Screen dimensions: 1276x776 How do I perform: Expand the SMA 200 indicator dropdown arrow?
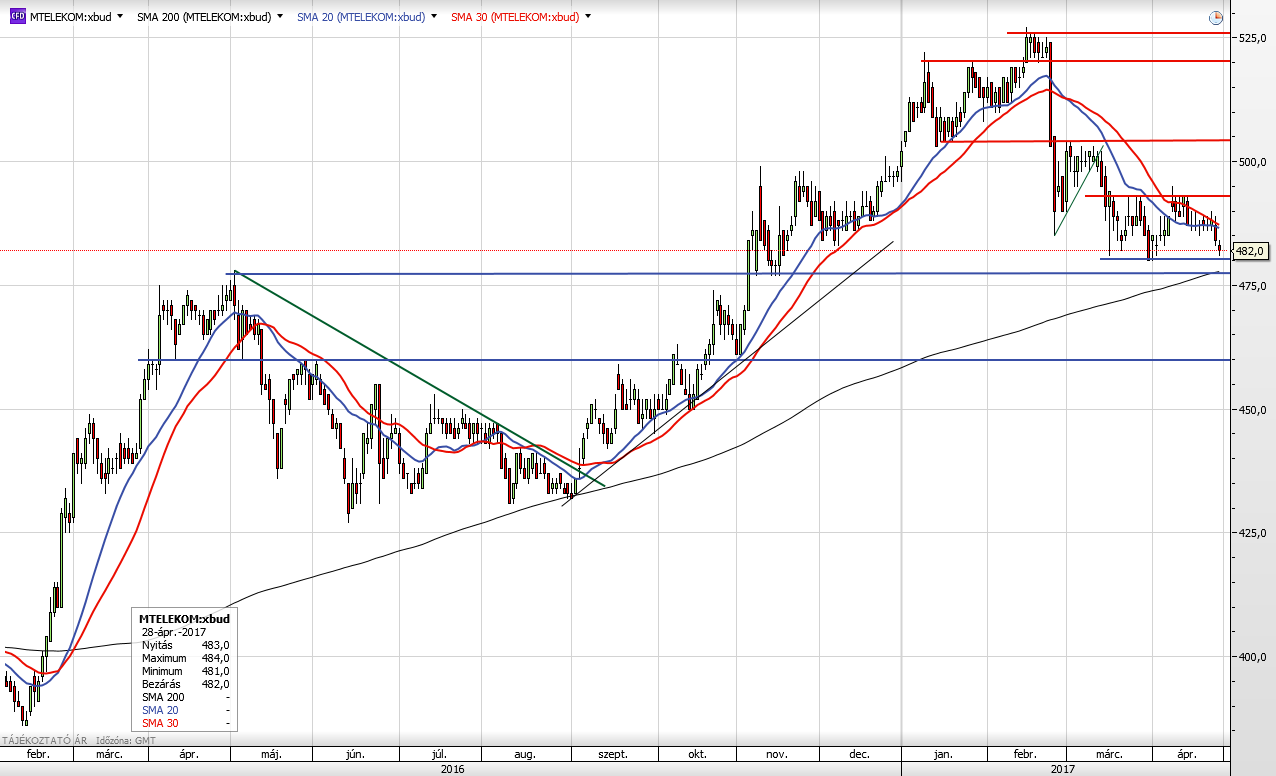pos(279,17)
